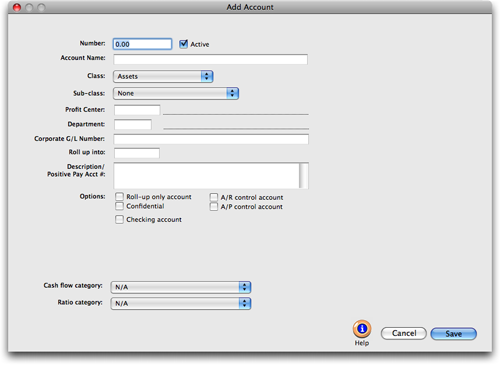Click the Description text area scrollbar
This screenshot has width=500, height=365.
tap(304, 176)
